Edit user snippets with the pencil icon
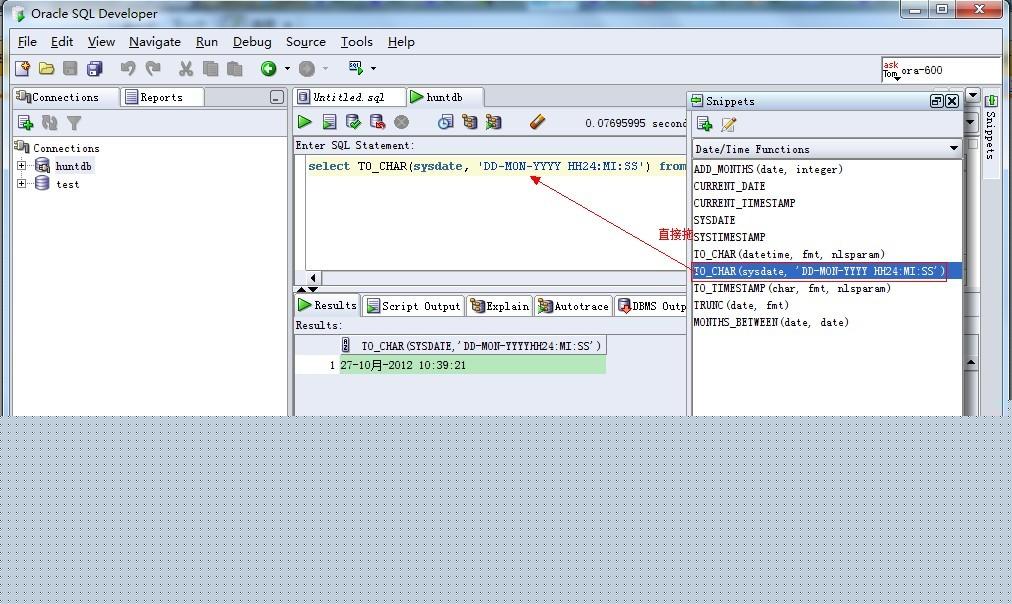The image size is (1012, 604). (x=729, y=124)
